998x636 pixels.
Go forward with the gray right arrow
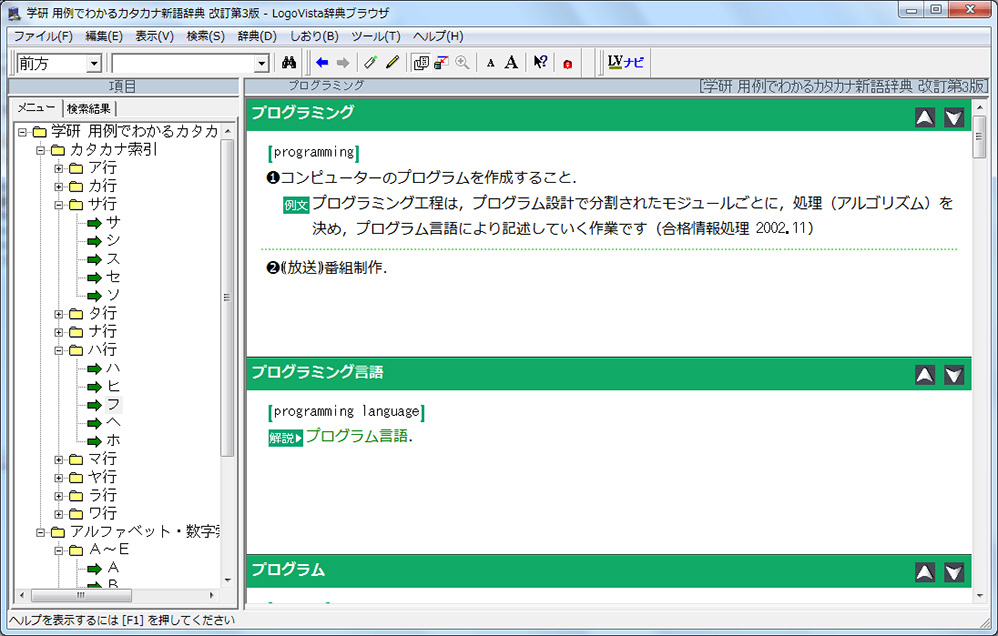[x=343, y=62]
